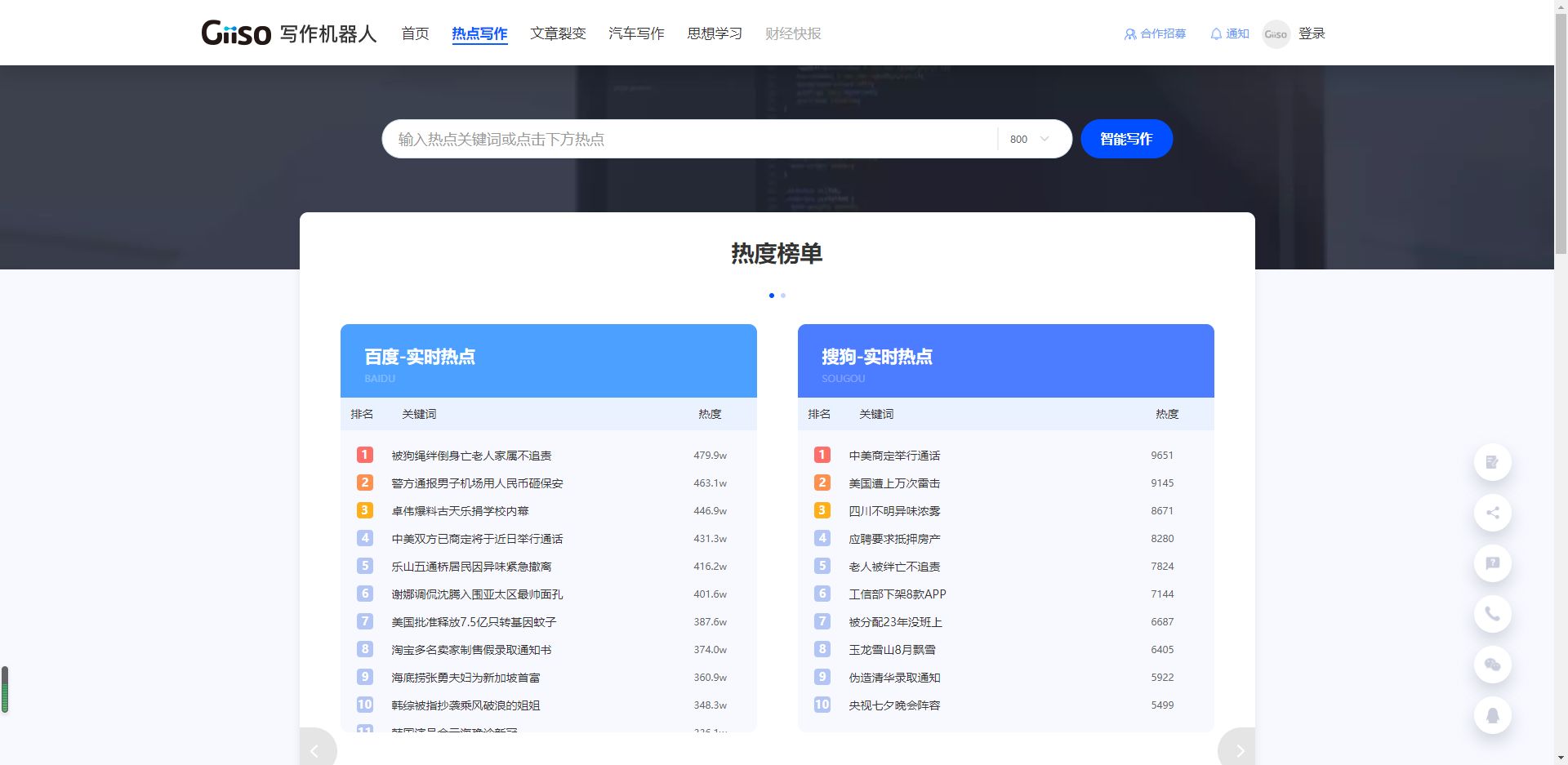This screenshot has height=765, width=1568.
Task: Open the 汽车写作 tab
Action: (x=636, y=33)
